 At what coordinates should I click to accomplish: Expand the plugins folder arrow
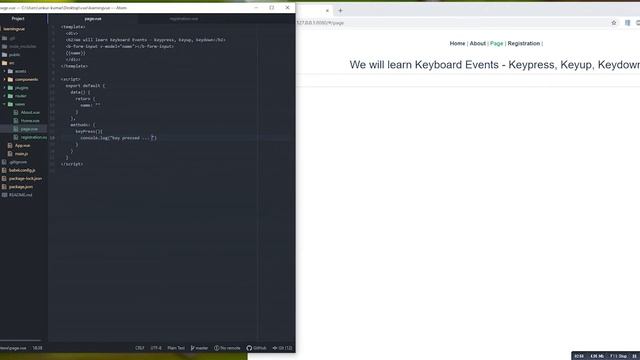(4, 88)
